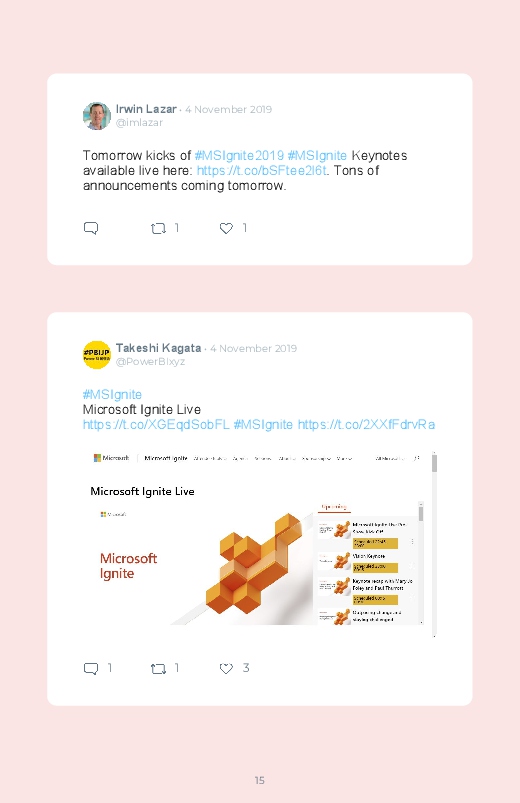Open the https://t.co/XGEqdSobFL link

(x=156, y=425)
